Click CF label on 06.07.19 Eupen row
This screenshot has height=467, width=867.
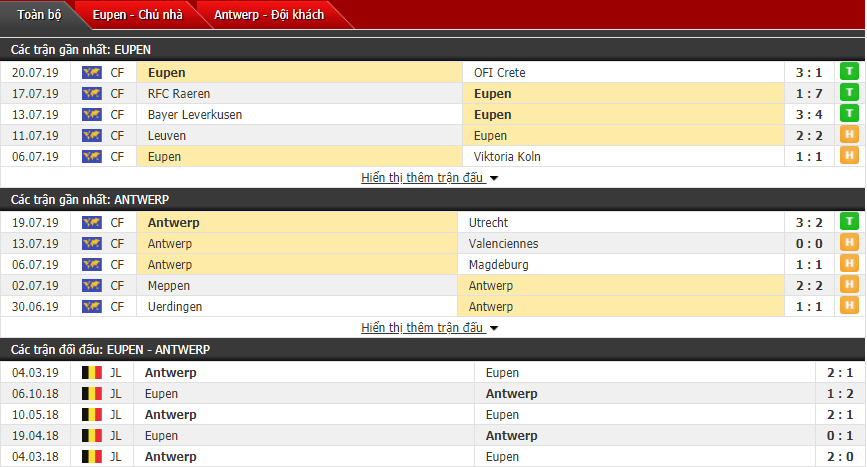pos(117,156)
